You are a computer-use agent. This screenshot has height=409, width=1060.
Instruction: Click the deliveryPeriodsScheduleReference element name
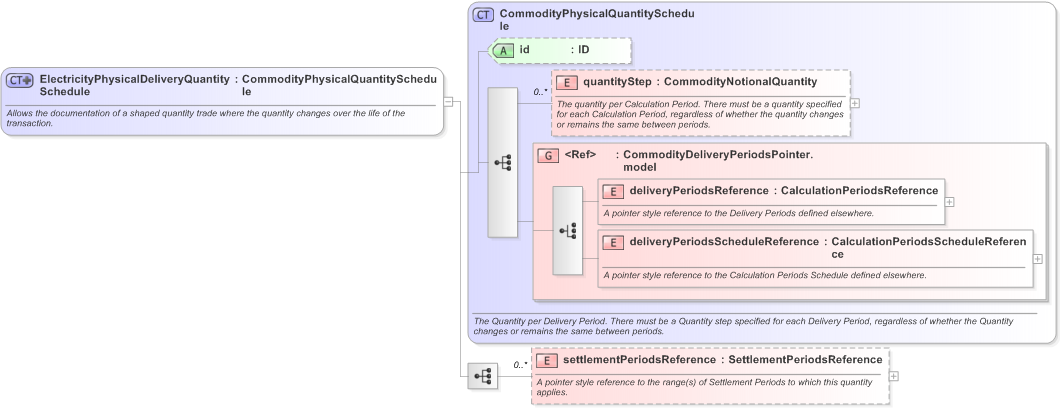[x=724, y=241]
